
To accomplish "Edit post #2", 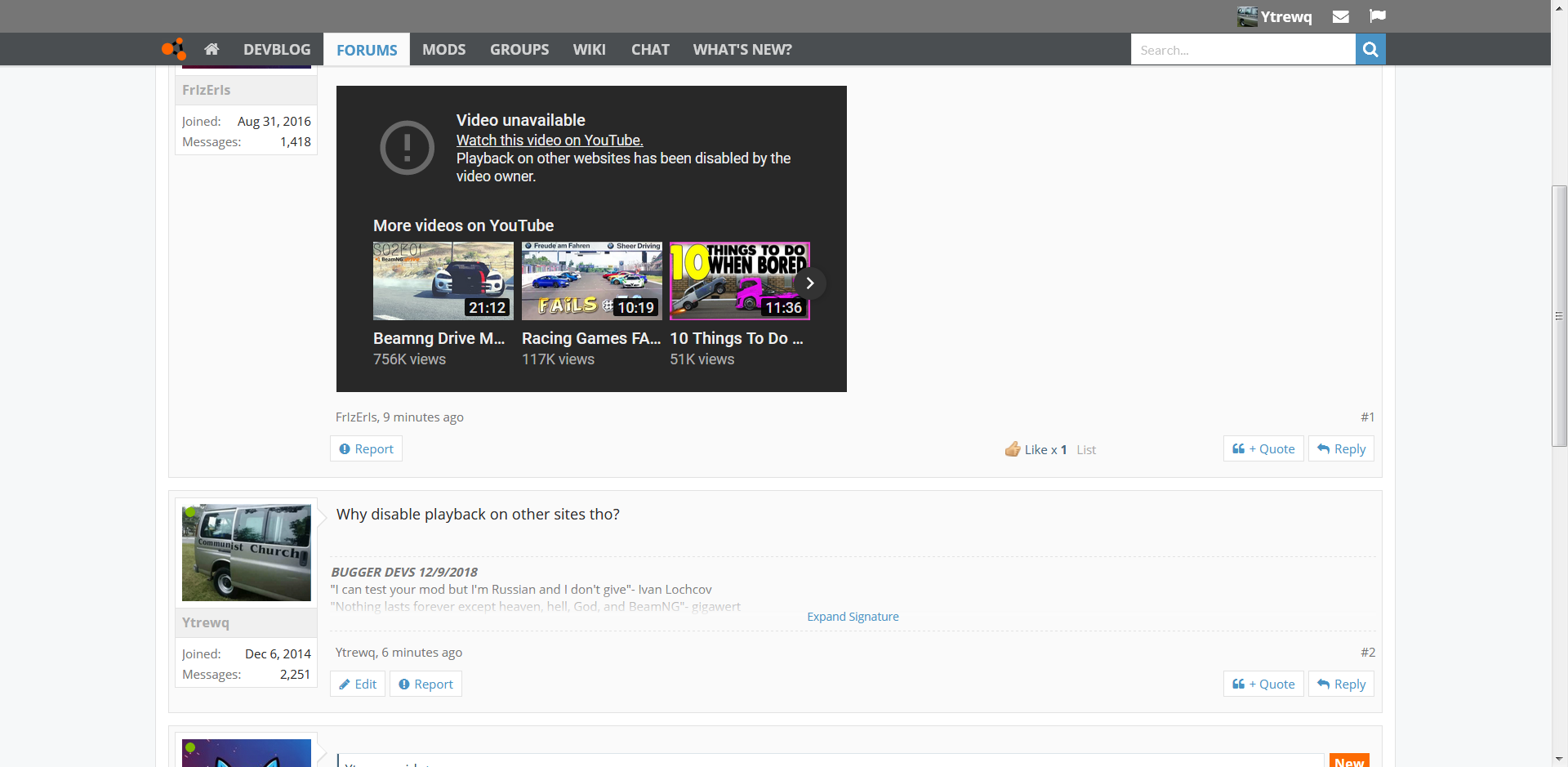I will click(358, 684).
